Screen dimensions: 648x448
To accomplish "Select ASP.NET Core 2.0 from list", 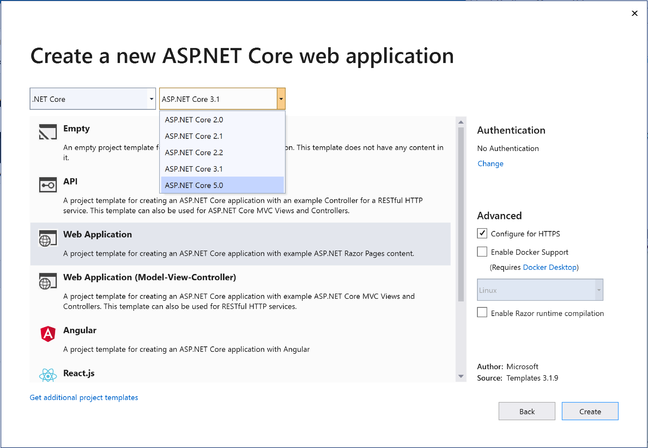I will tap(222, 119).
